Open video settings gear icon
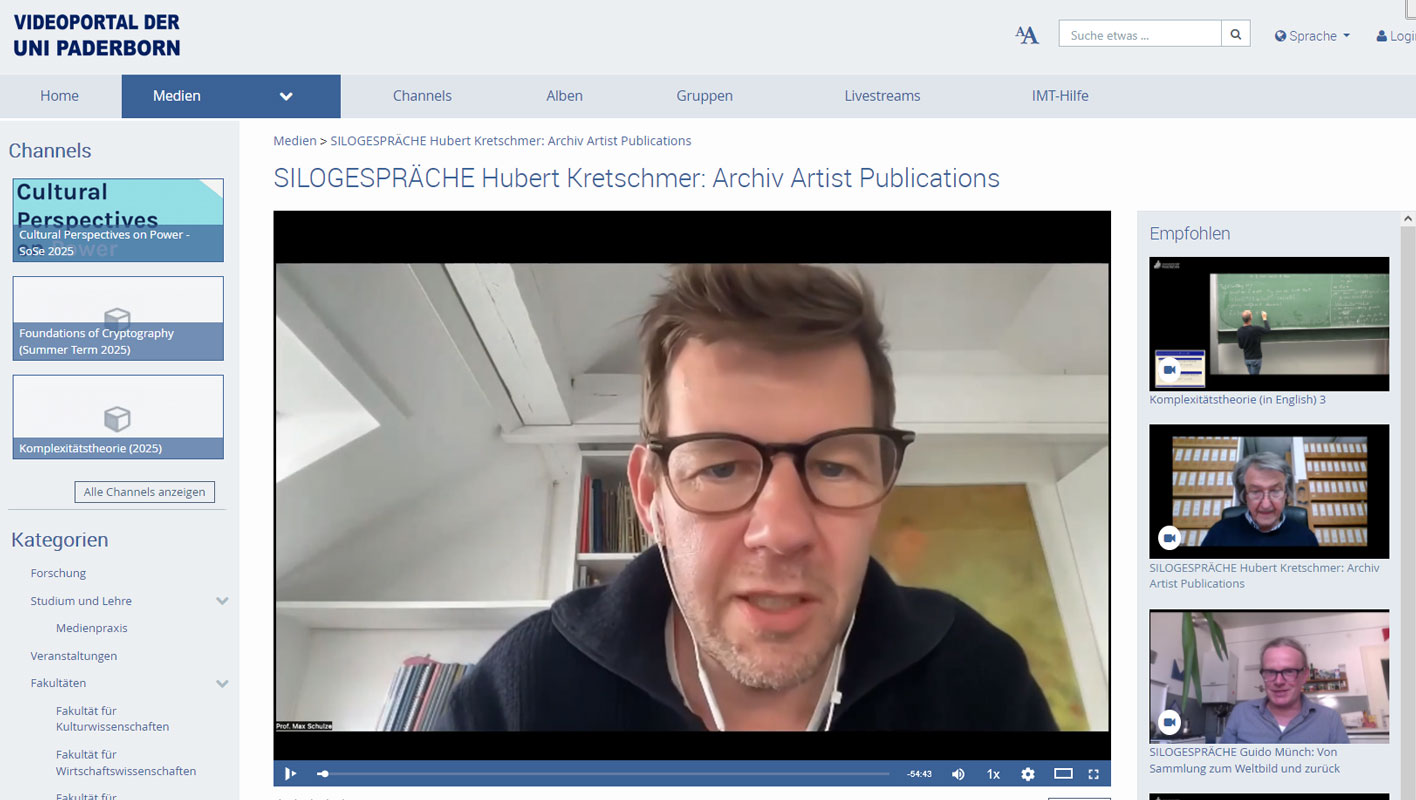 pos(1028,774)
